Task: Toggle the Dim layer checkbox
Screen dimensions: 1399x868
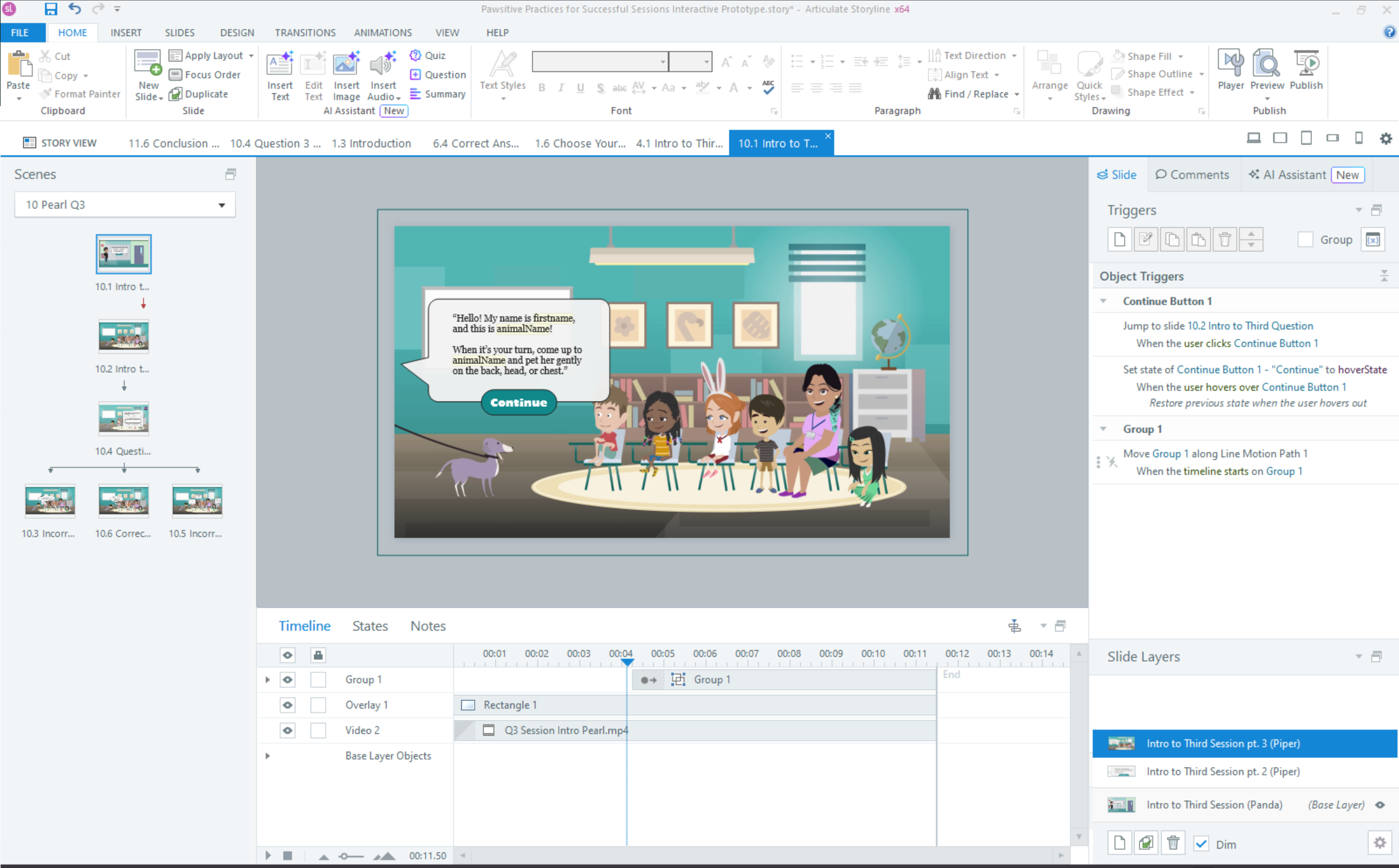Action: [x=1201, y=844]
